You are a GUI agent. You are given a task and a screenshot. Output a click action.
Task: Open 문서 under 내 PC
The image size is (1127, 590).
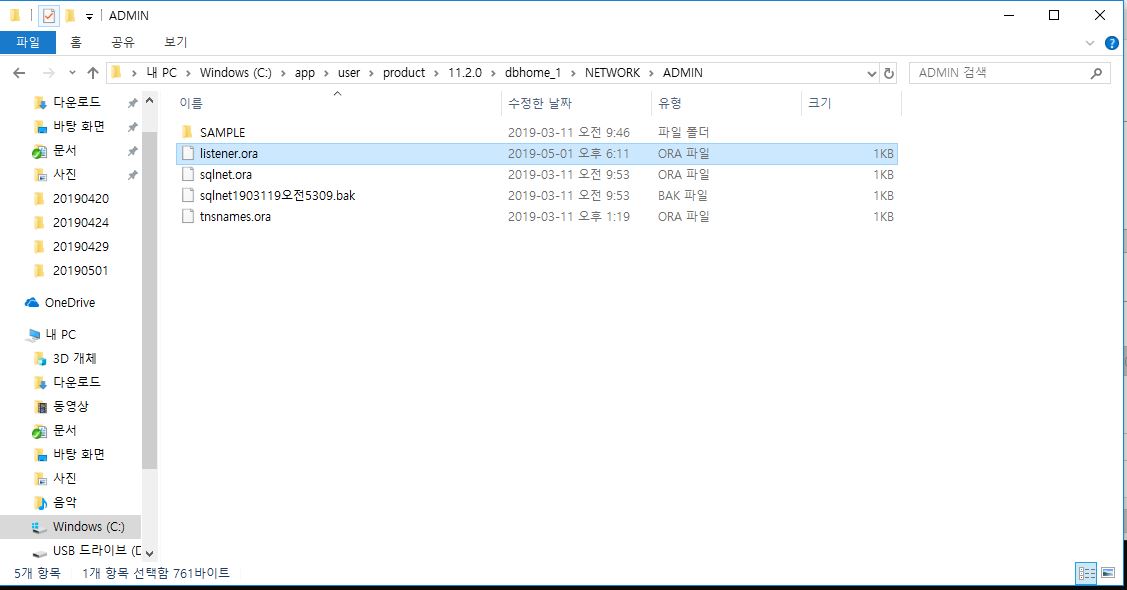(64, 430)
